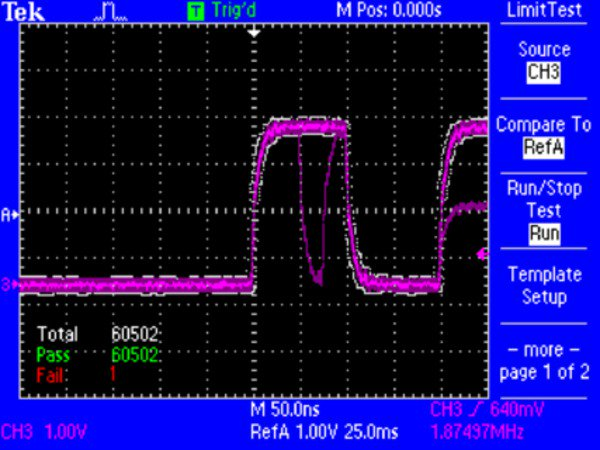Open Template Setup
The image size is (600, 450).
pos(545,286)
